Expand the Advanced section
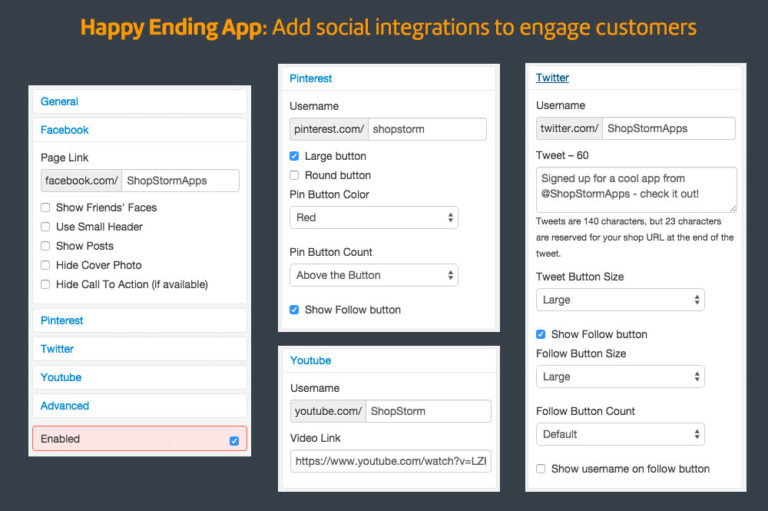The image size is (768, 511). point(64,406)
